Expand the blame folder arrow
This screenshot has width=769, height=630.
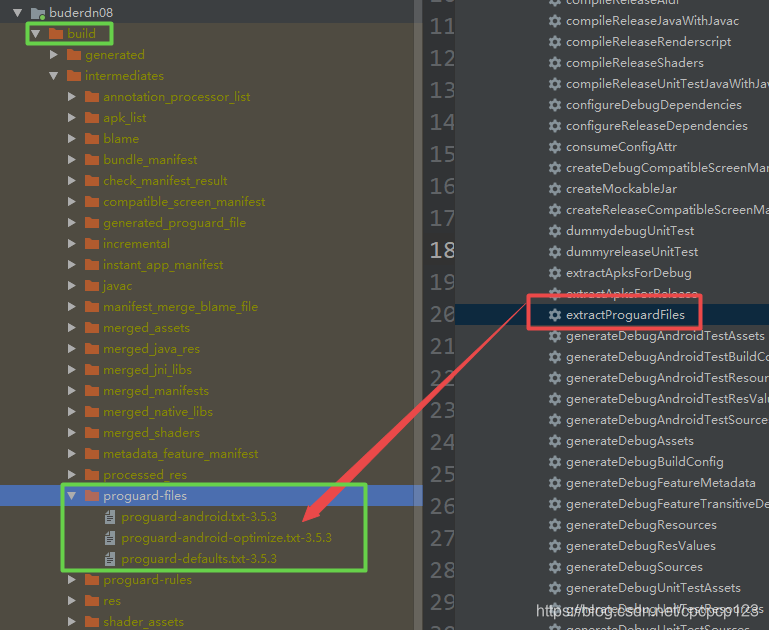pos(72,139)
